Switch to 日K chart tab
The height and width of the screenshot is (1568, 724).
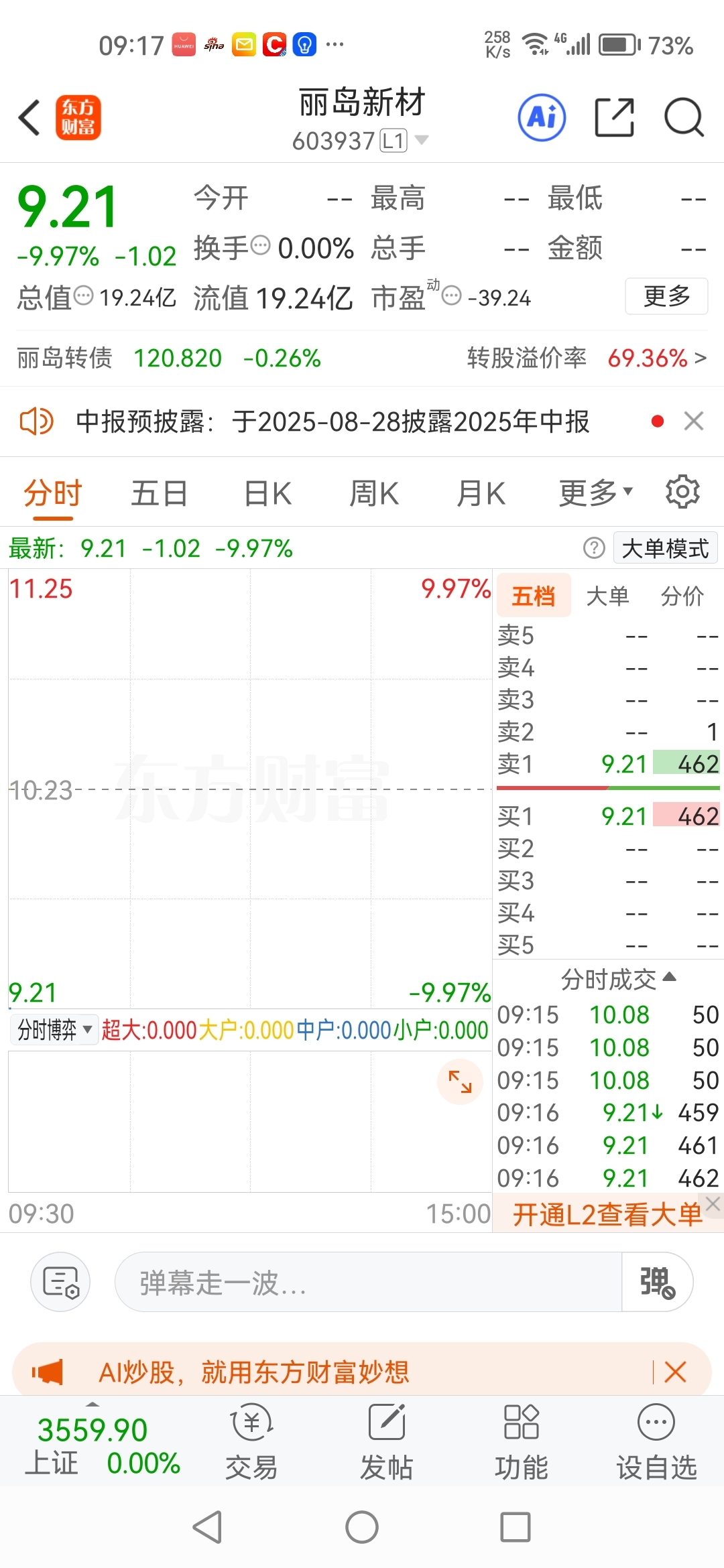pos(267,493)
